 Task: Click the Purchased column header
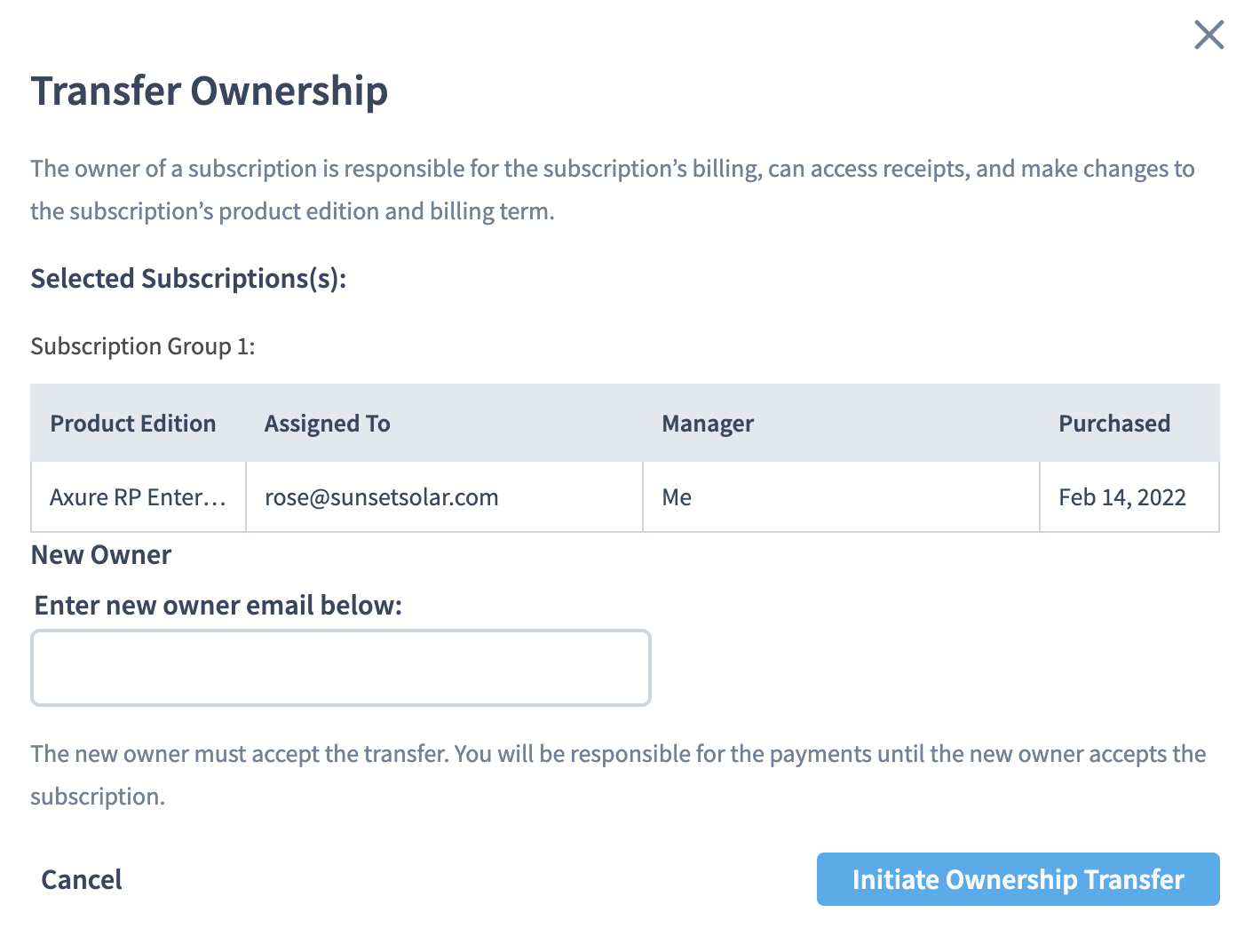[1114, 424]
